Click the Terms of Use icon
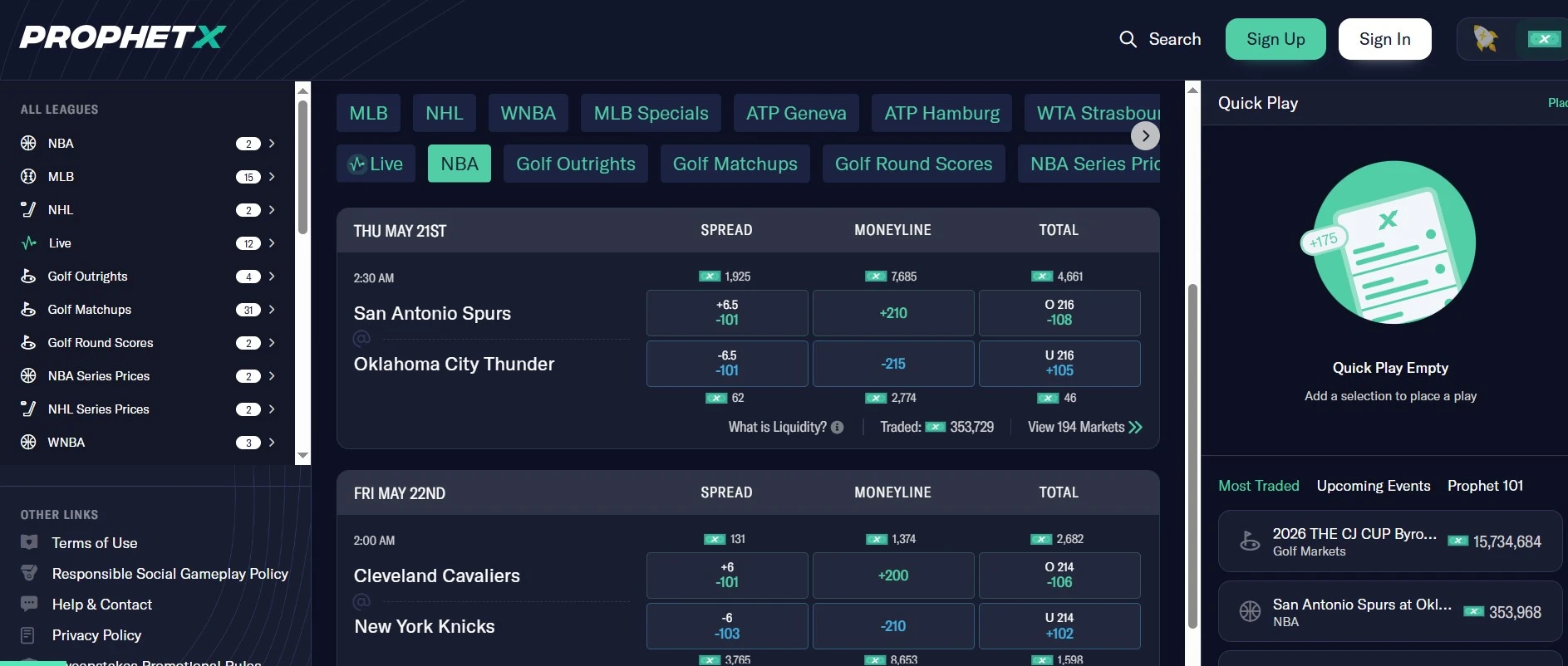The height and width of the screenshot is (666, 1568). [x=29, y=542]
